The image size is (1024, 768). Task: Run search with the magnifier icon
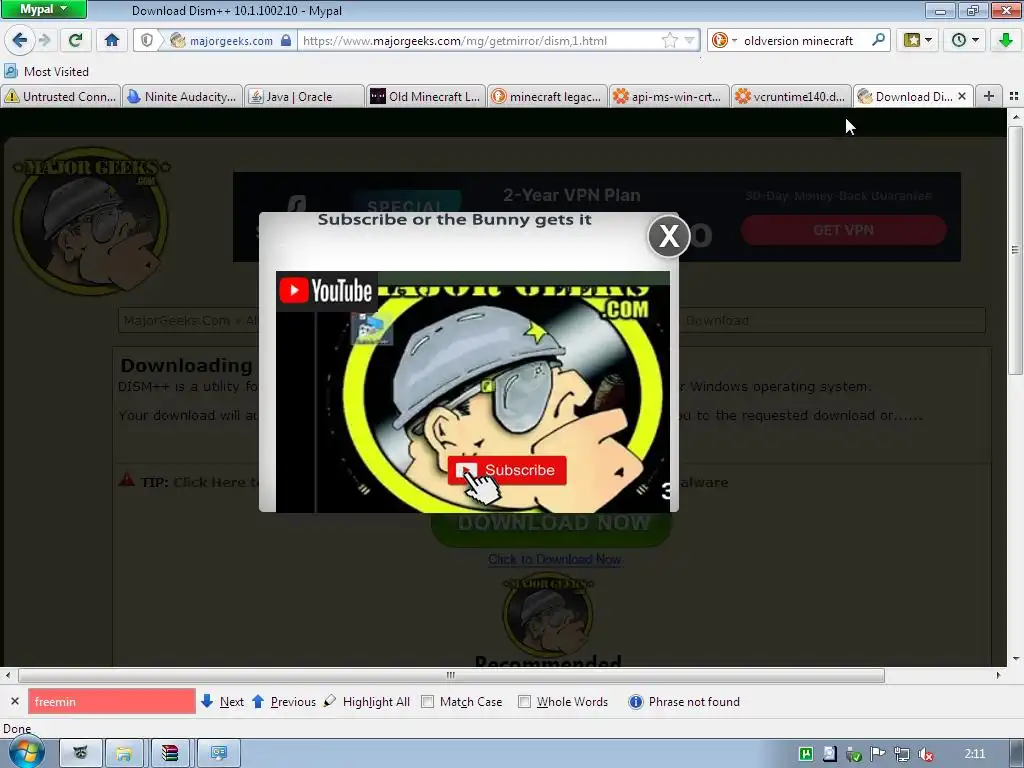coord(878,40)
